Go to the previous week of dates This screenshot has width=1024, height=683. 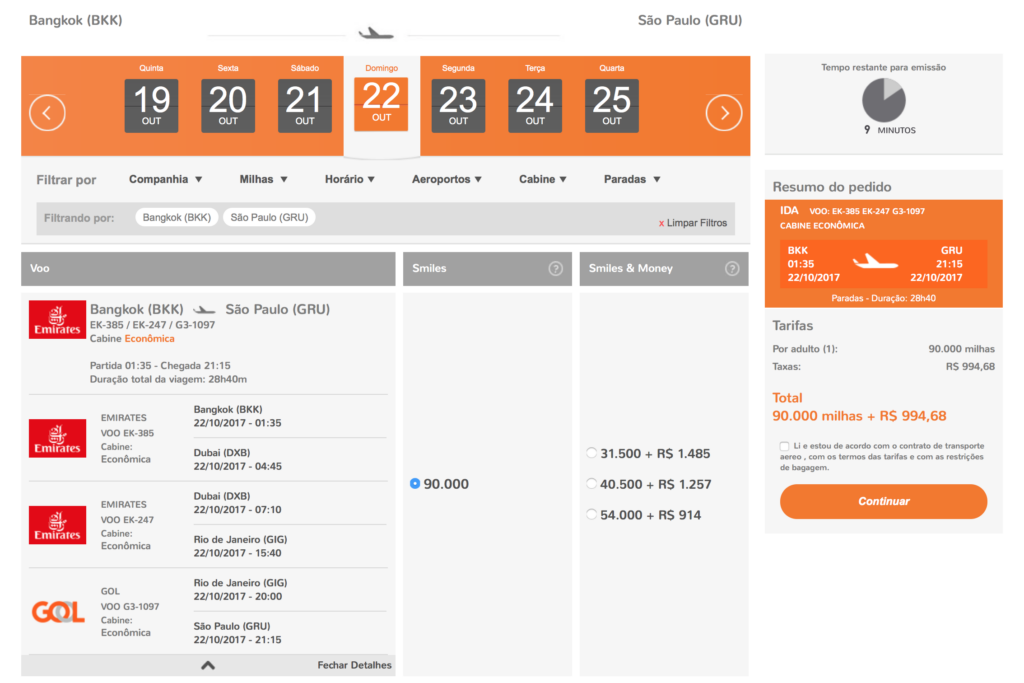47,113
